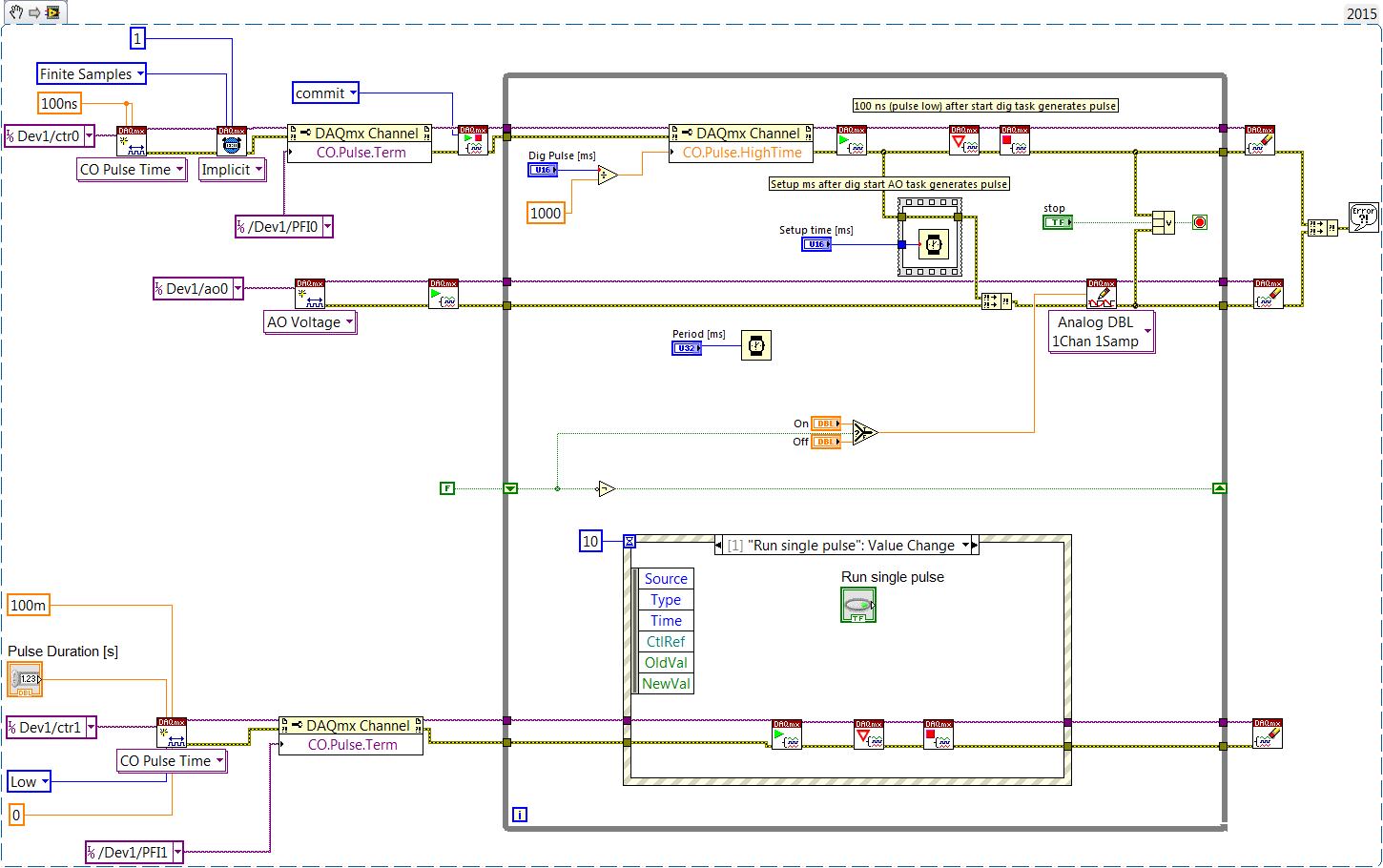This screenshot has width=1383, height=868.
Task: Click the 100m numeric constant
Action: [x=28, y=605]
